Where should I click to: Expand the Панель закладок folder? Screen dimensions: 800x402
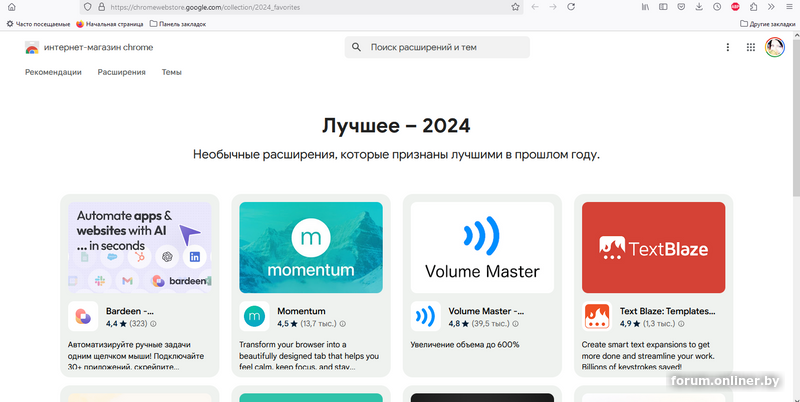point(178,24)
